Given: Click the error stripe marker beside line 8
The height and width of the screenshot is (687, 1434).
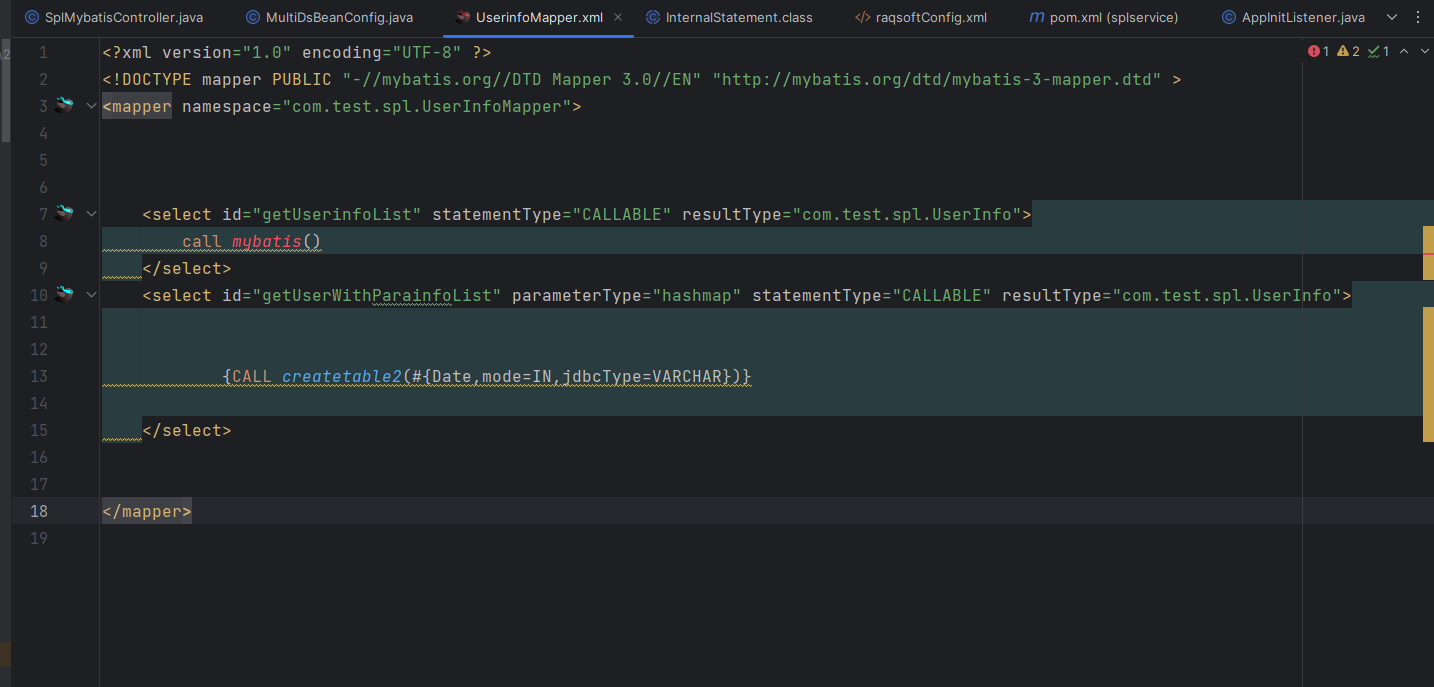Looking at the screenshot, I should coord(1428,252).
